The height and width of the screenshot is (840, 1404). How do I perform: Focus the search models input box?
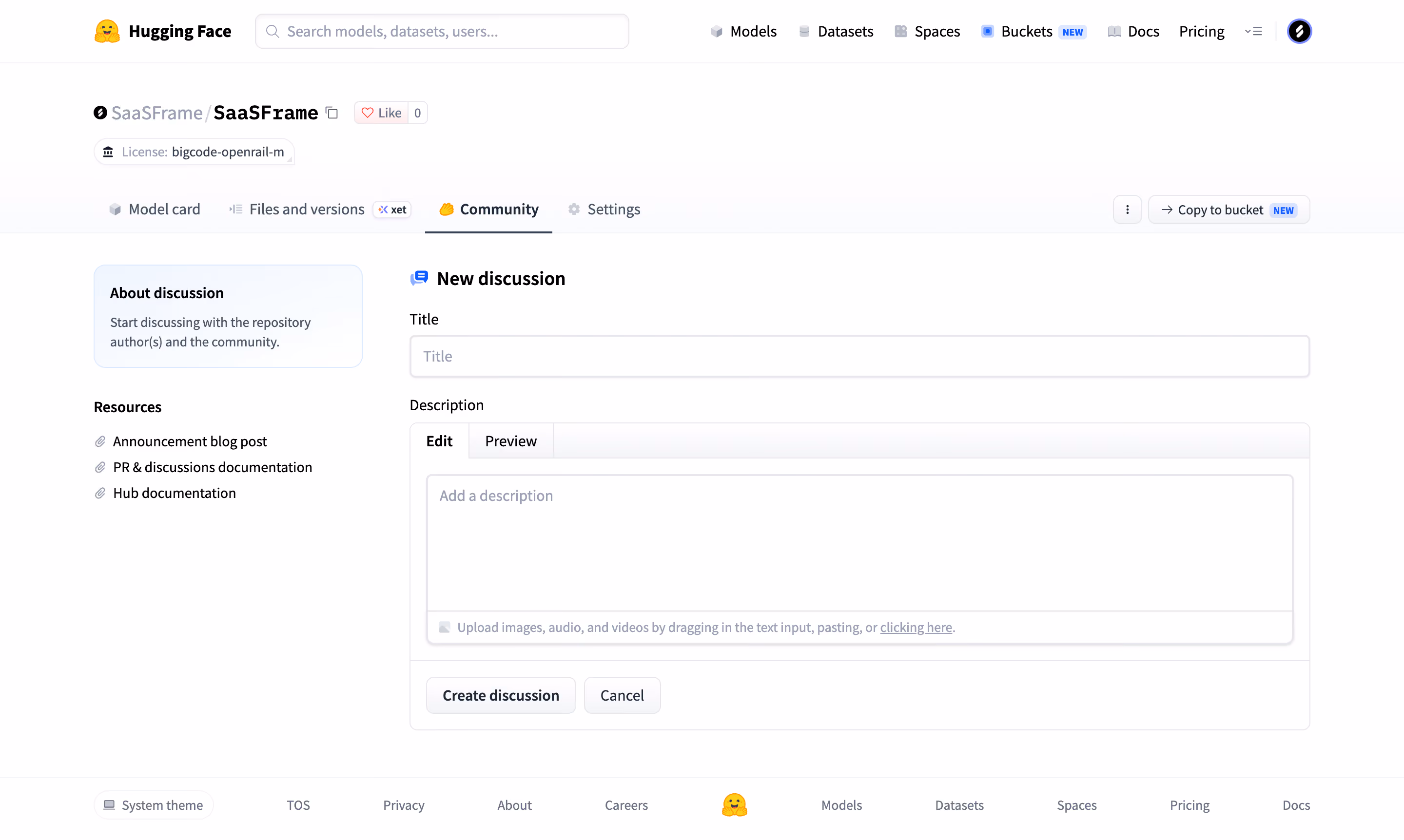(442, 31)
